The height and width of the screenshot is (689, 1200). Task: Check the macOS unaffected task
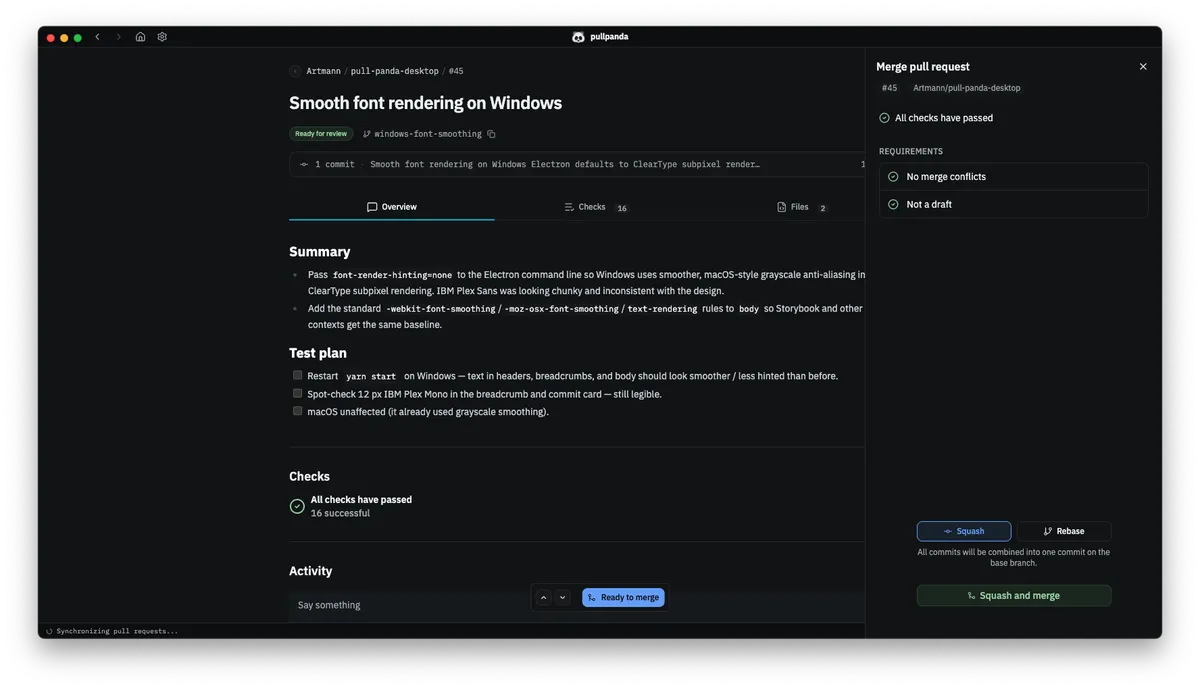point(297,411)
